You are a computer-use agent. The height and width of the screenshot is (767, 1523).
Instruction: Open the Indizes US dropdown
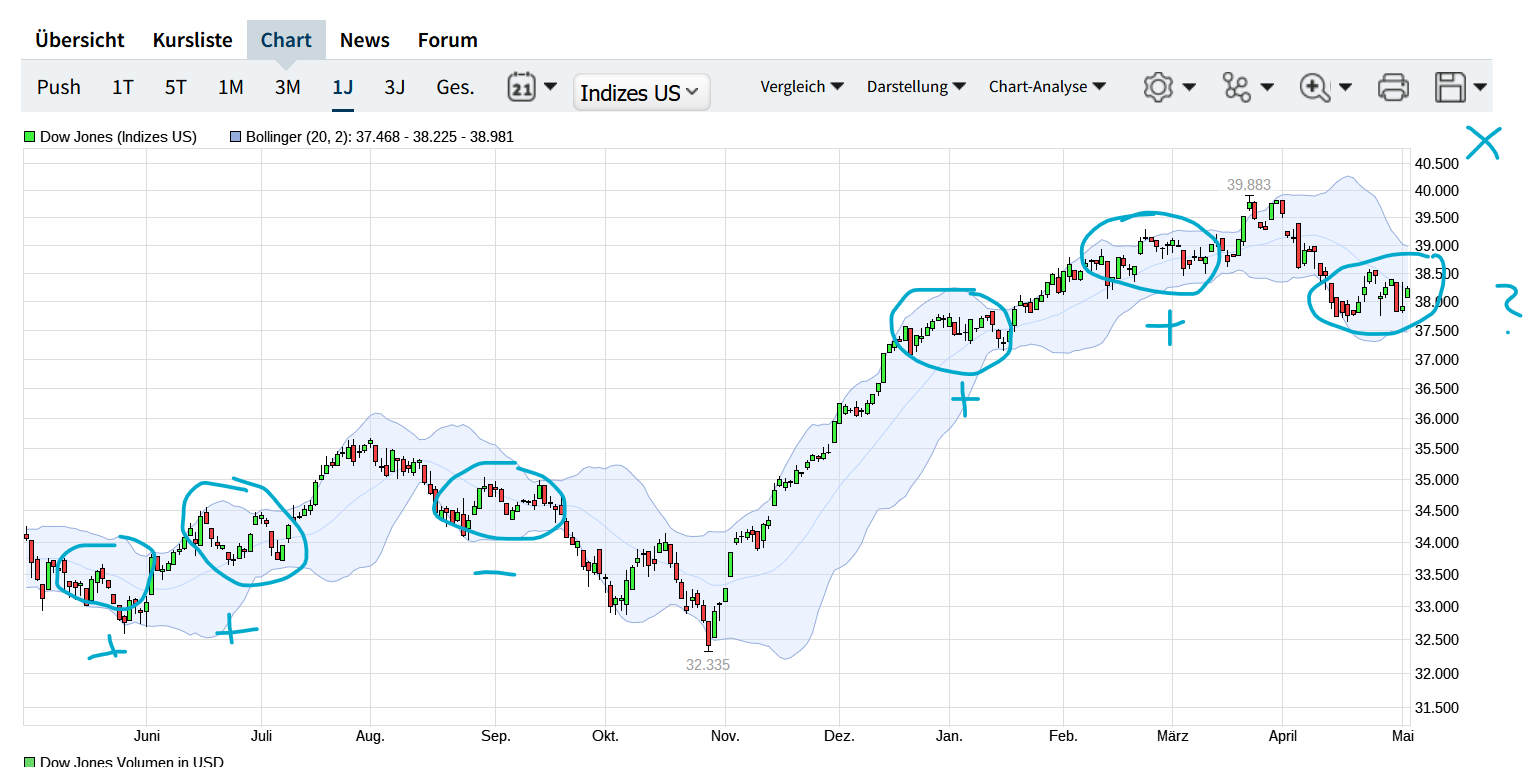point(642,93)
